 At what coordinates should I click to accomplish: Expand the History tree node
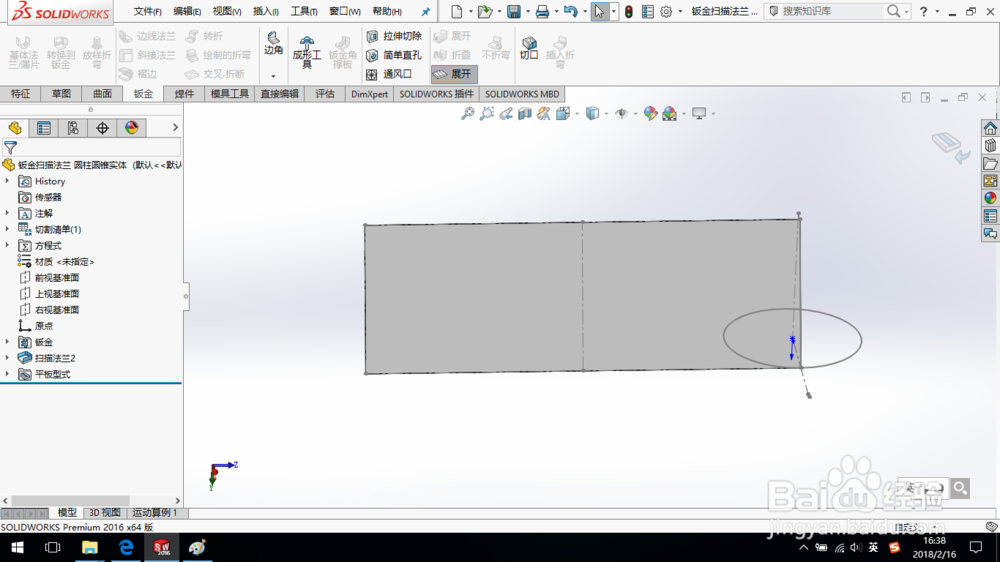point(7,181)
